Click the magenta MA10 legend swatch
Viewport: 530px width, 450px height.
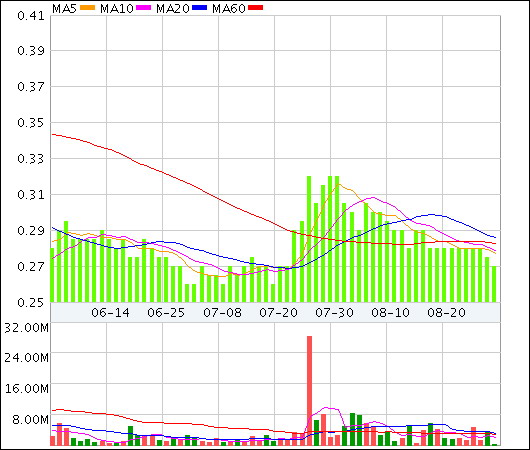(x=143, y=8)
